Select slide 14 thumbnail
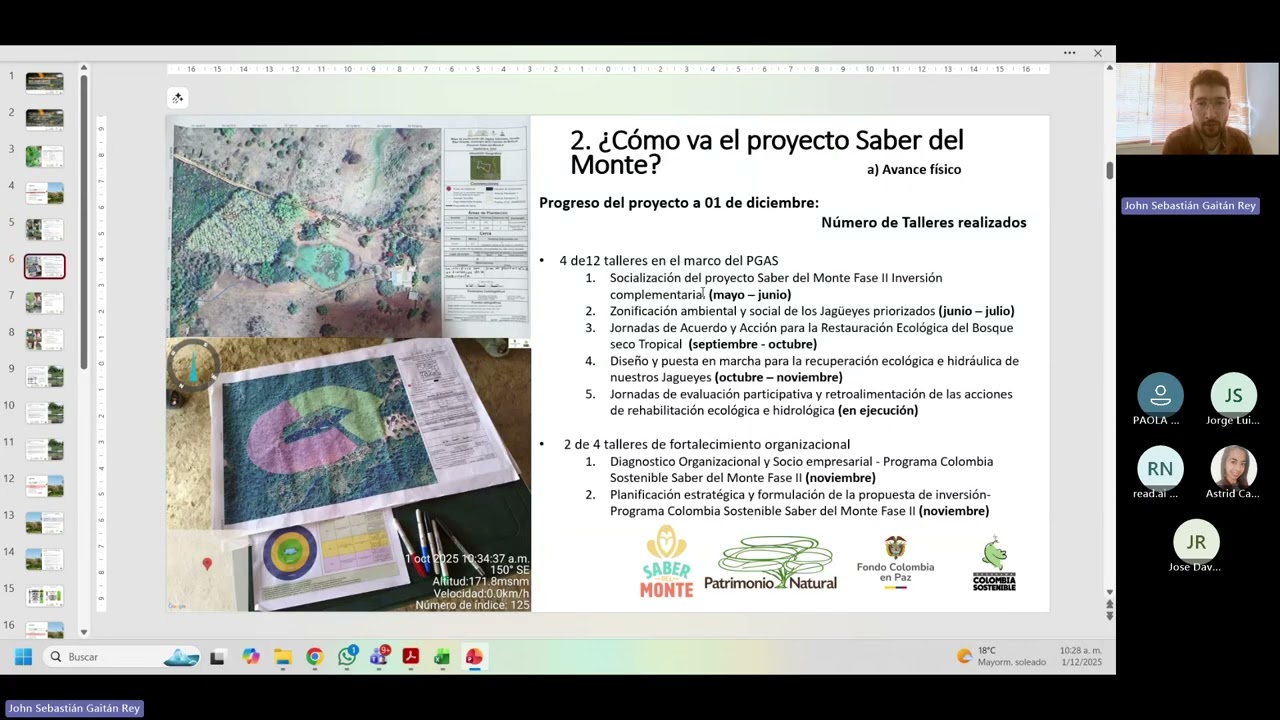 pos(45,559)
